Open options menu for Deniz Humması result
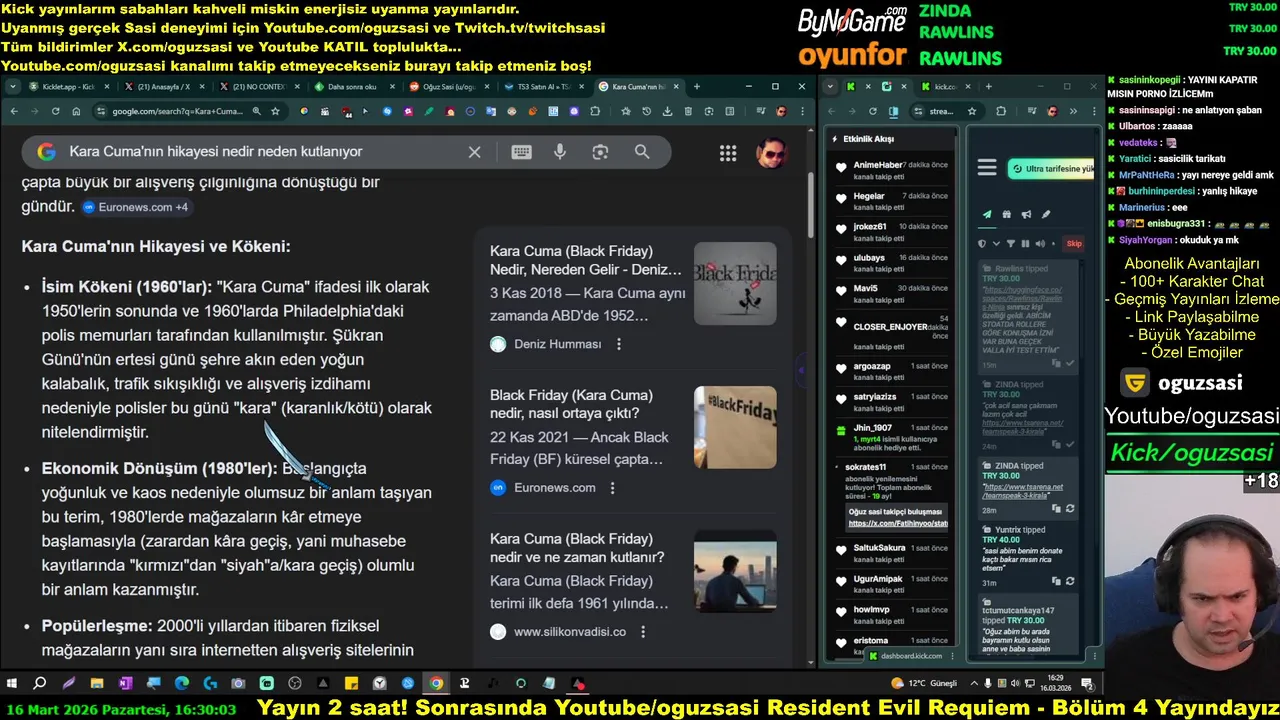Screen dimensions: 1280x720 point(619,344)
